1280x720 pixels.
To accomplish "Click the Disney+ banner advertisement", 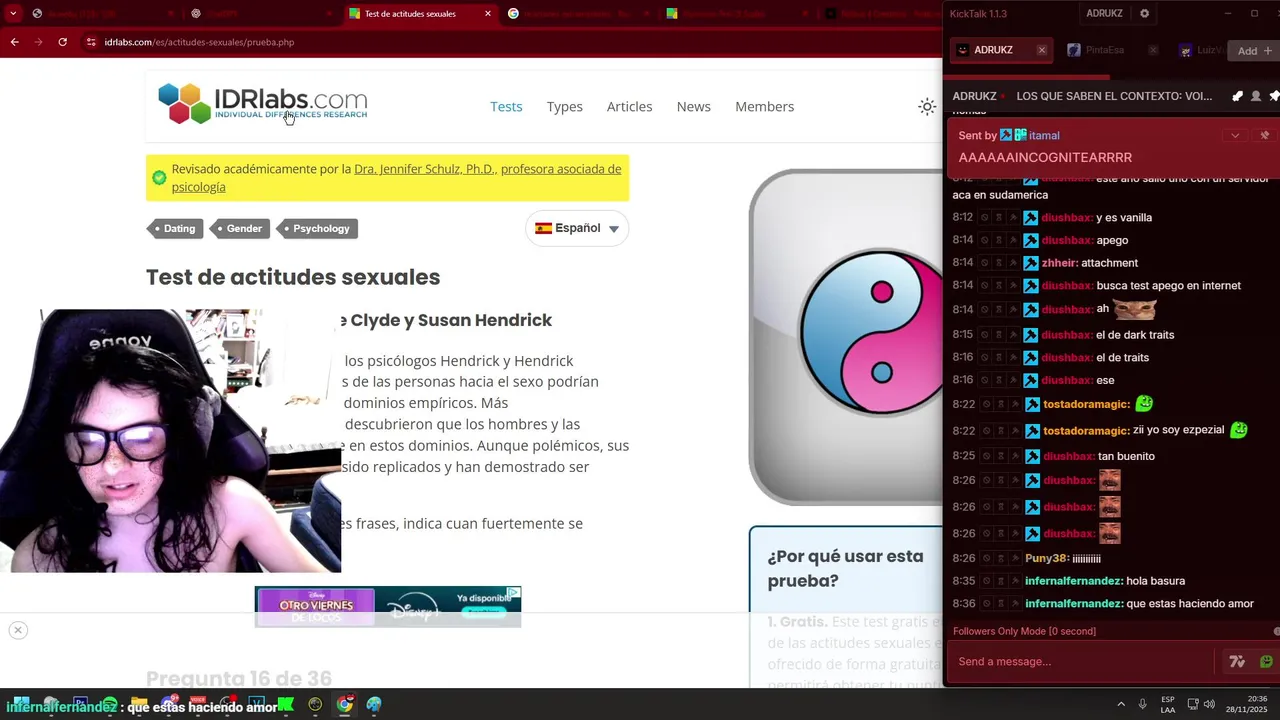I will coord(388,607).
